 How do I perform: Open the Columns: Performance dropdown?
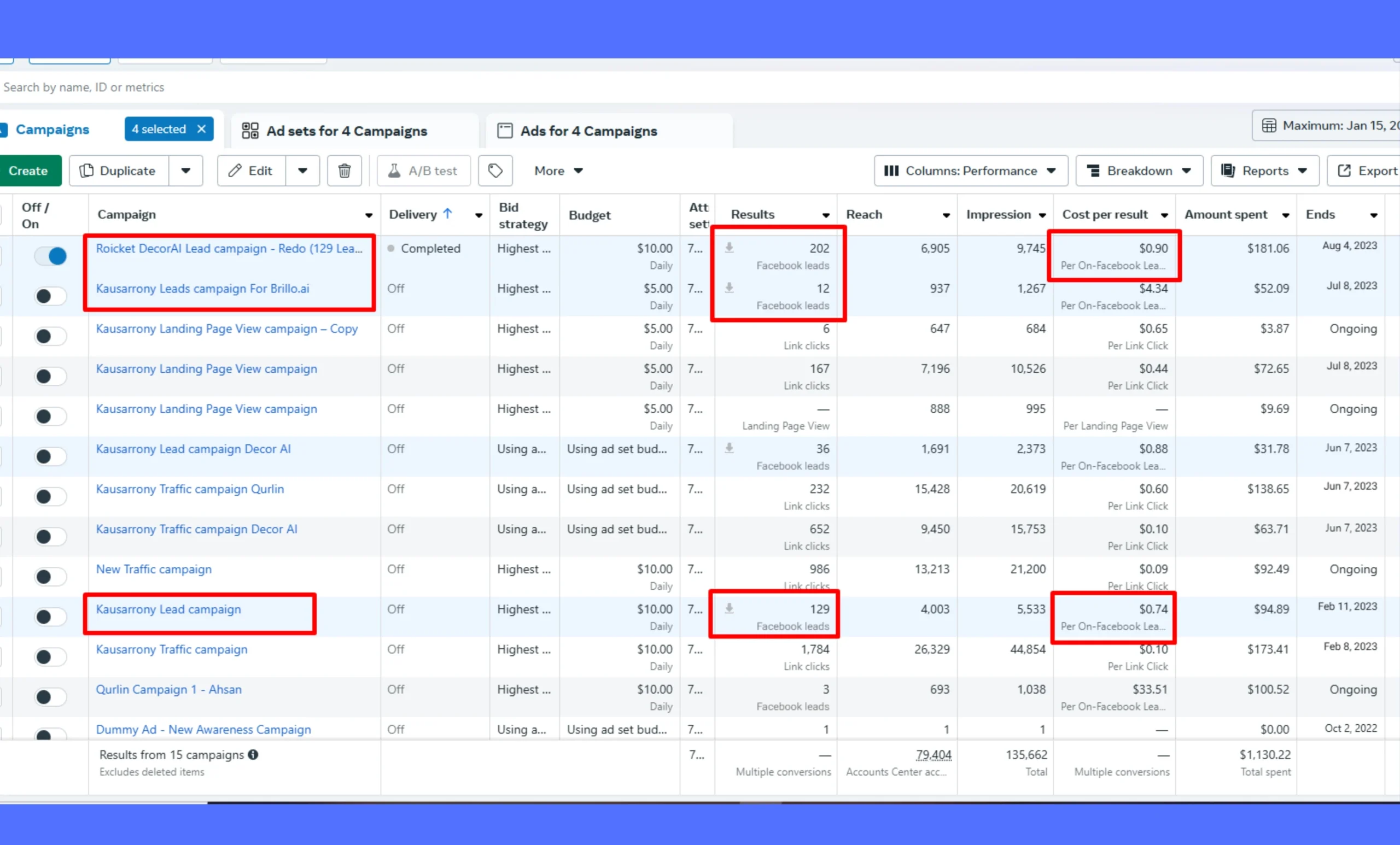pyautogui.click(x=971, y=171)
